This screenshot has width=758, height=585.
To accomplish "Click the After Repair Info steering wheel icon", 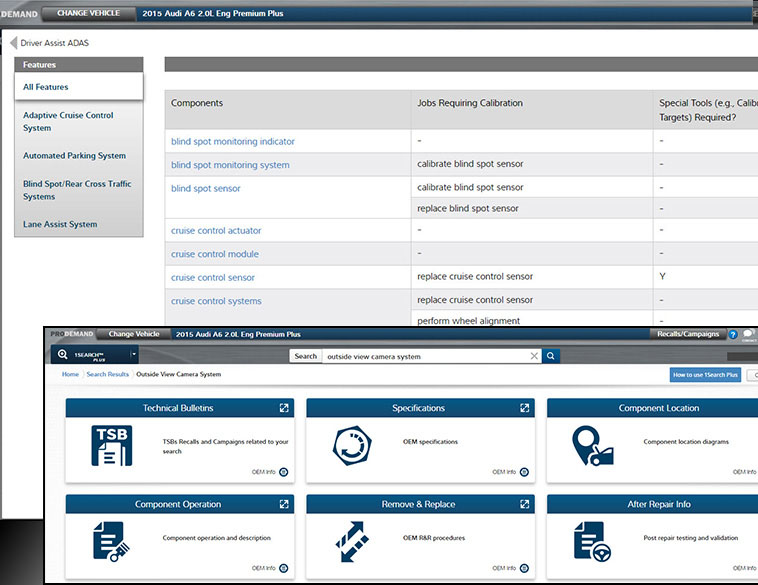I will tap(592, 541).
